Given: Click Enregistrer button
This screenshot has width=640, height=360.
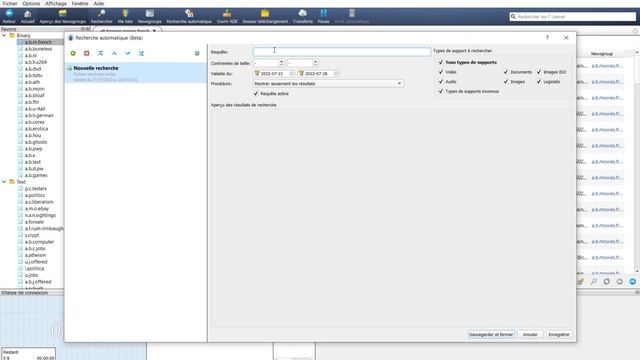Looking at the screenshot, I should point(559,334).
